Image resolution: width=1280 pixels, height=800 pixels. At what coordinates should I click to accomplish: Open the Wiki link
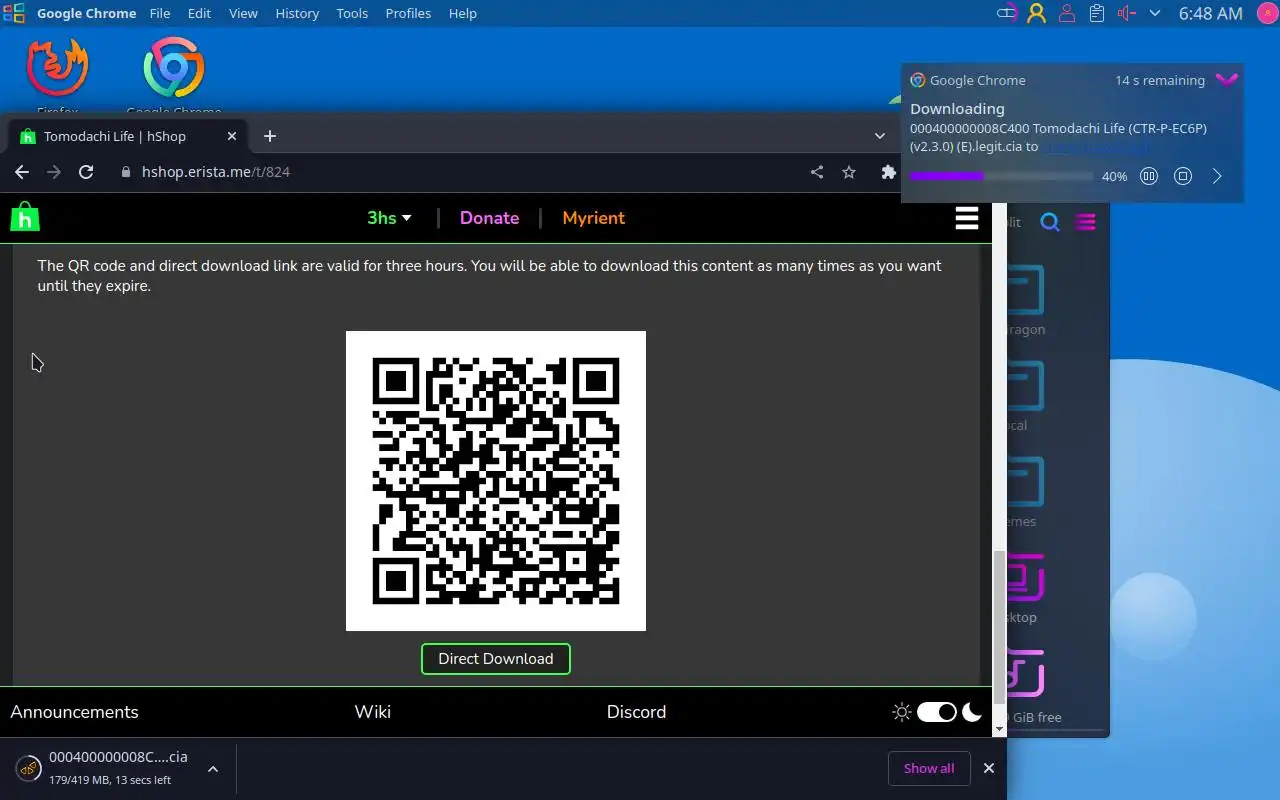click(372, 712)
